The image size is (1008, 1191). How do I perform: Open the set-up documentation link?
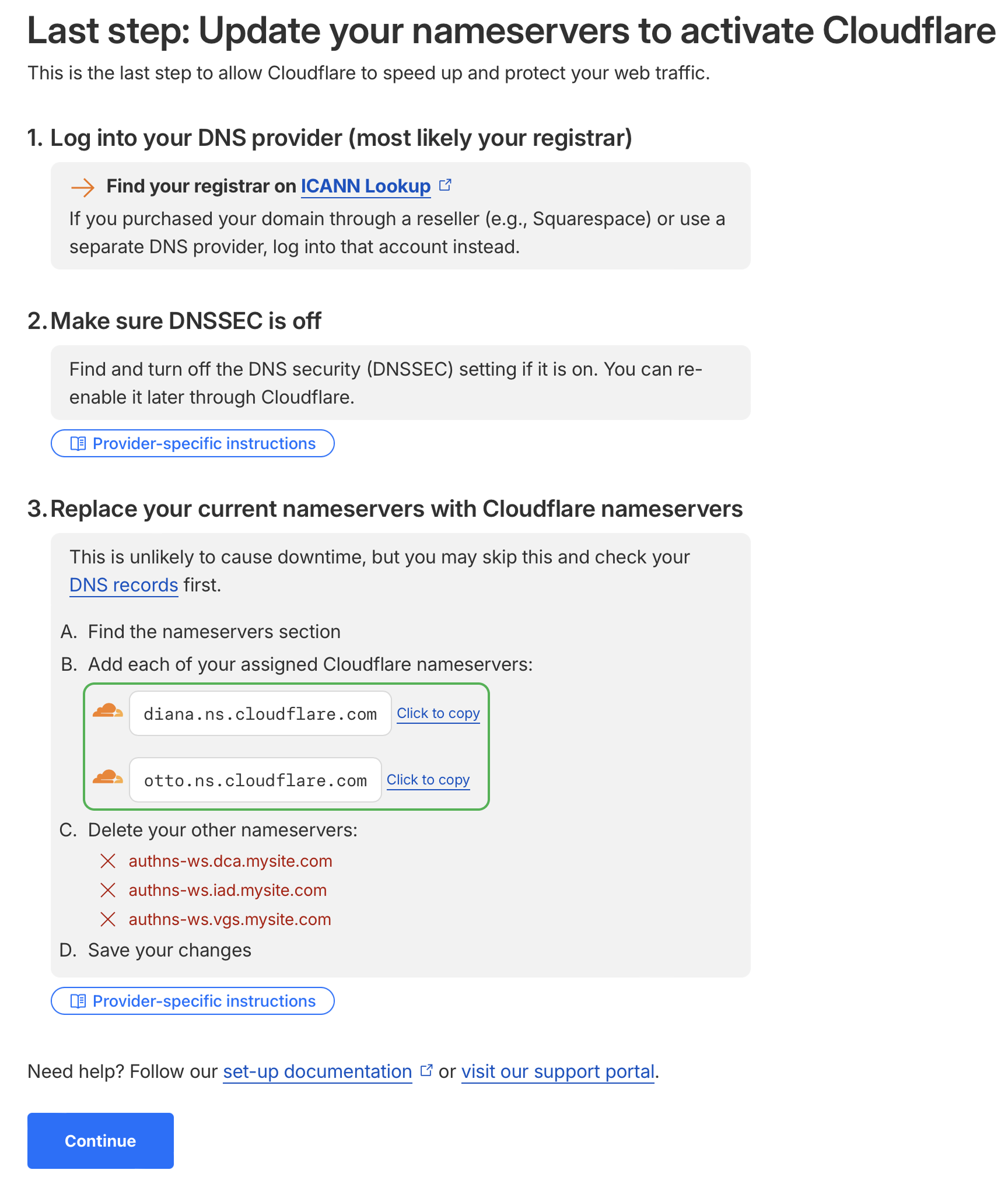pyautogui.click(x=317, y=1071)
